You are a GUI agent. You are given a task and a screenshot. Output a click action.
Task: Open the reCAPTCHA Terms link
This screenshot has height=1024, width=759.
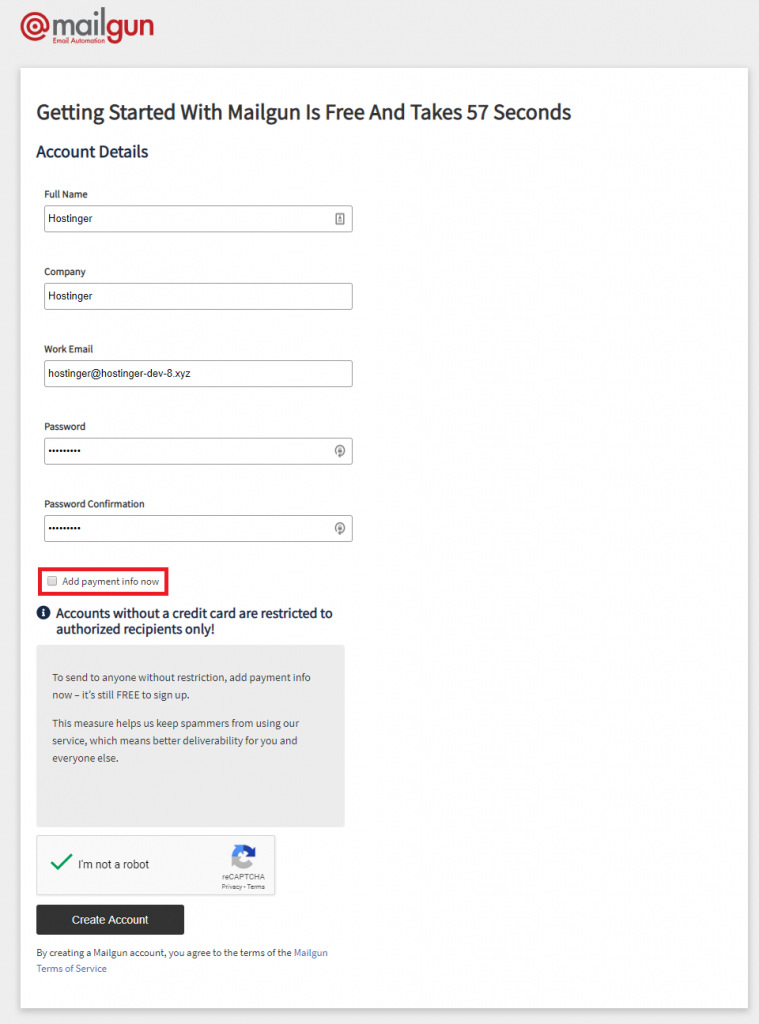[x=256, y=887]
